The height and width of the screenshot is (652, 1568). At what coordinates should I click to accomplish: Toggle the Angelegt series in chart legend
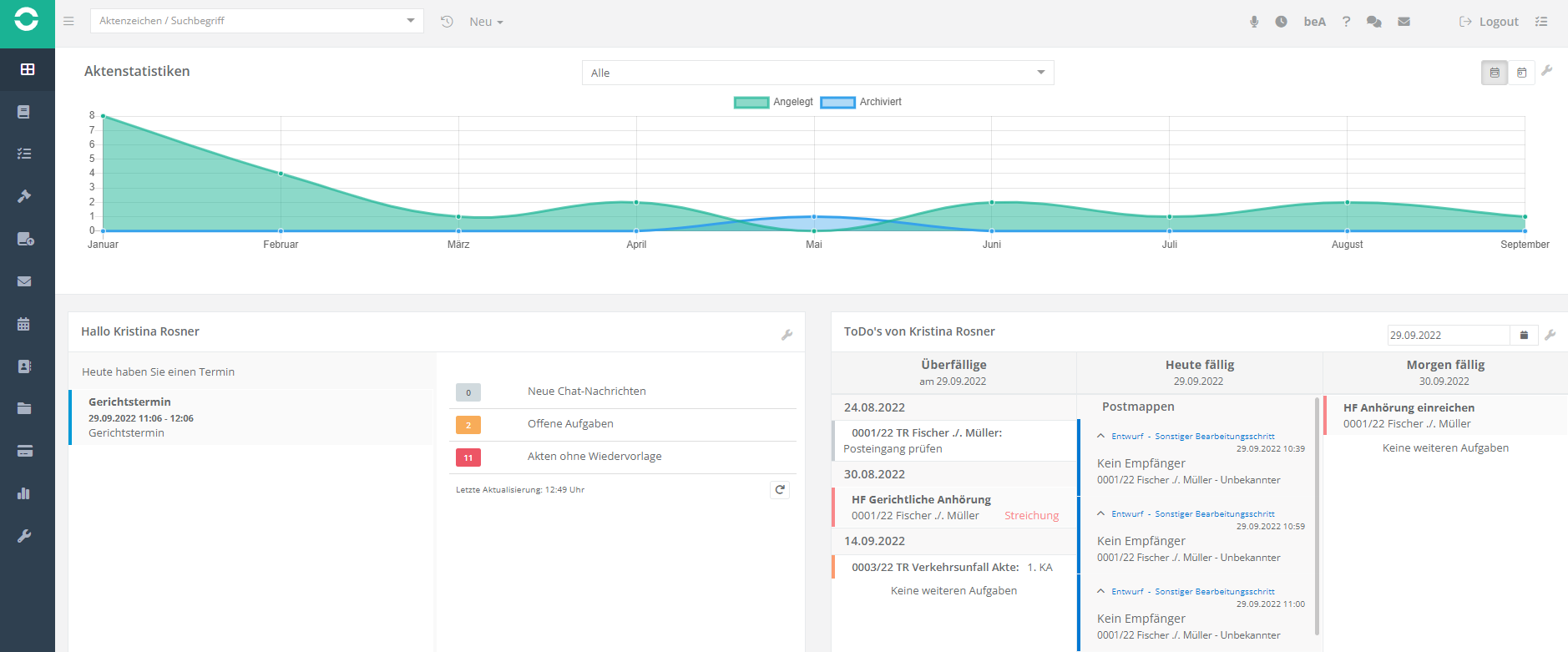pos(773,102)
